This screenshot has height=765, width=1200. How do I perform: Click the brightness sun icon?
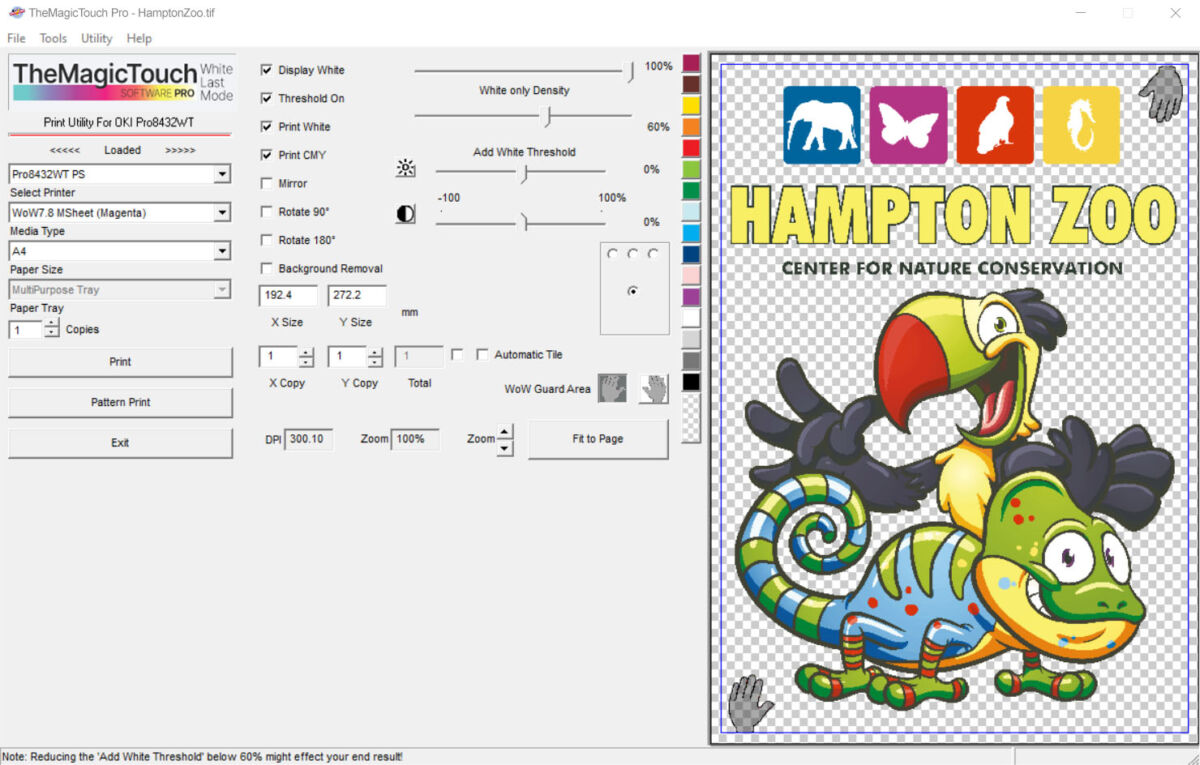pyautogui.click(x=405, y=168)
